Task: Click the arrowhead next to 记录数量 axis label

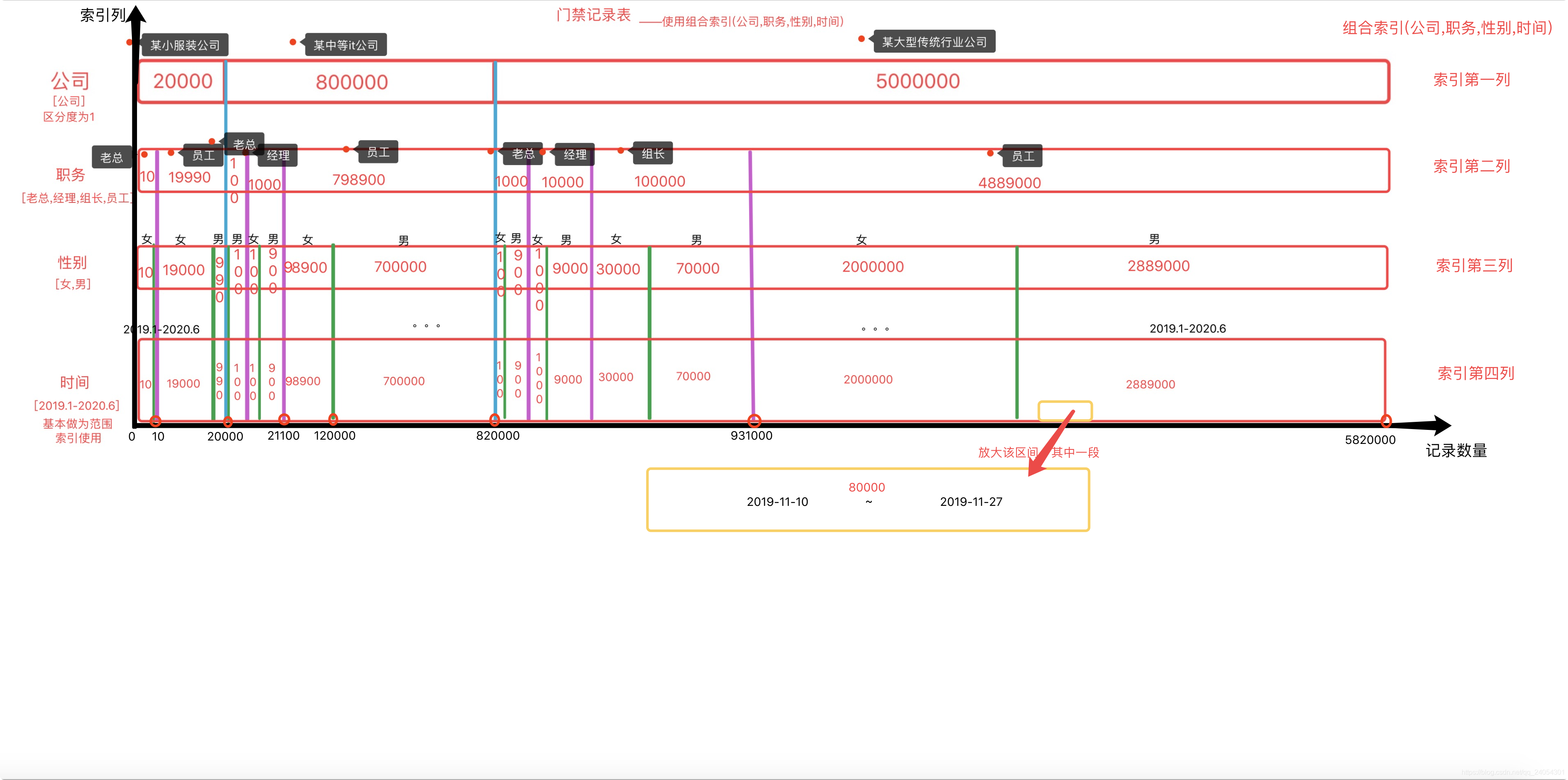Action: tap(1440, 425)
